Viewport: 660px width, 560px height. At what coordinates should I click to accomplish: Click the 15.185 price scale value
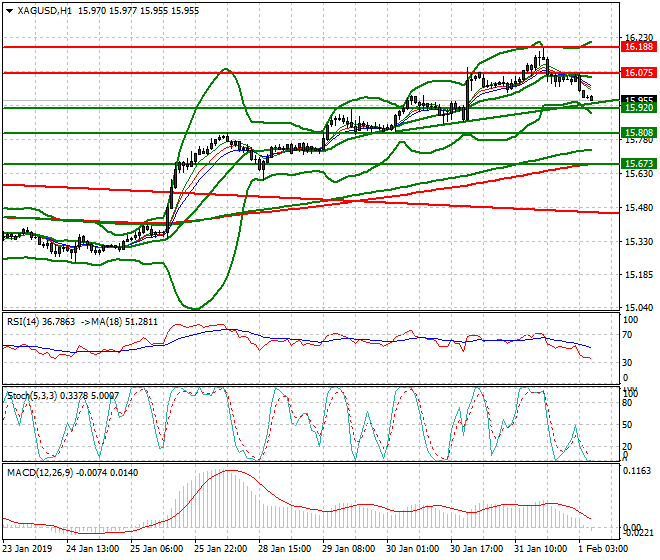(x=639, y=275)
